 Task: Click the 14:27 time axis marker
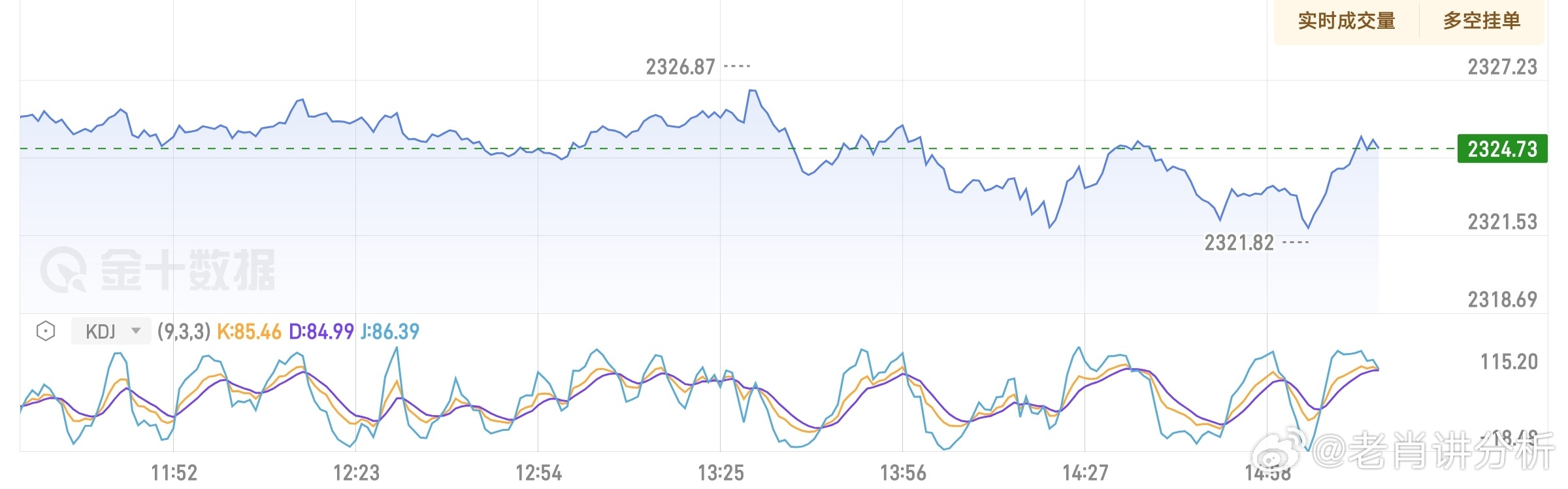[1085, 472]
